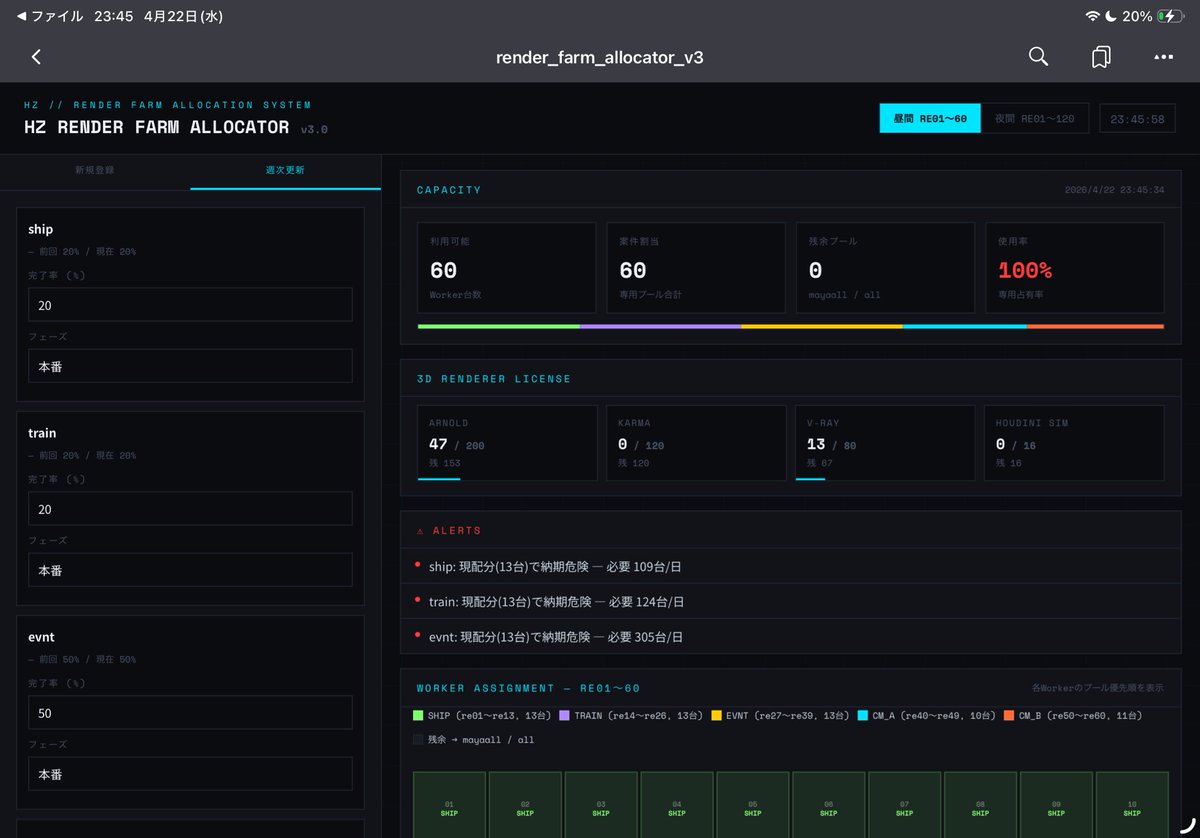Click the evnt 納期危険 alert row
Screen dimensions: 1200x838
[790, 636]
